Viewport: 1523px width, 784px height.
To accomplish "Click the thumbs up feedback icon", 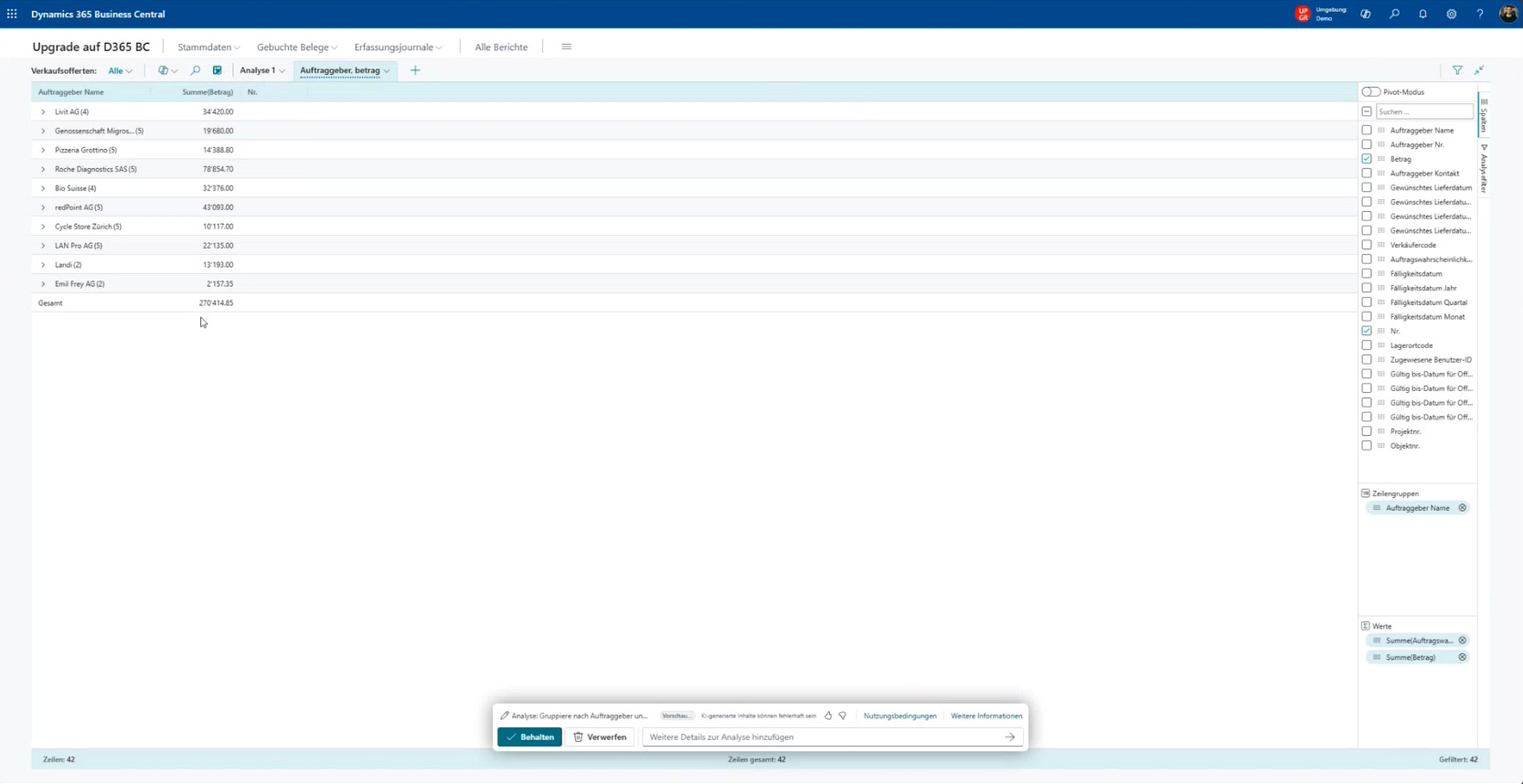I will point(828,716).
